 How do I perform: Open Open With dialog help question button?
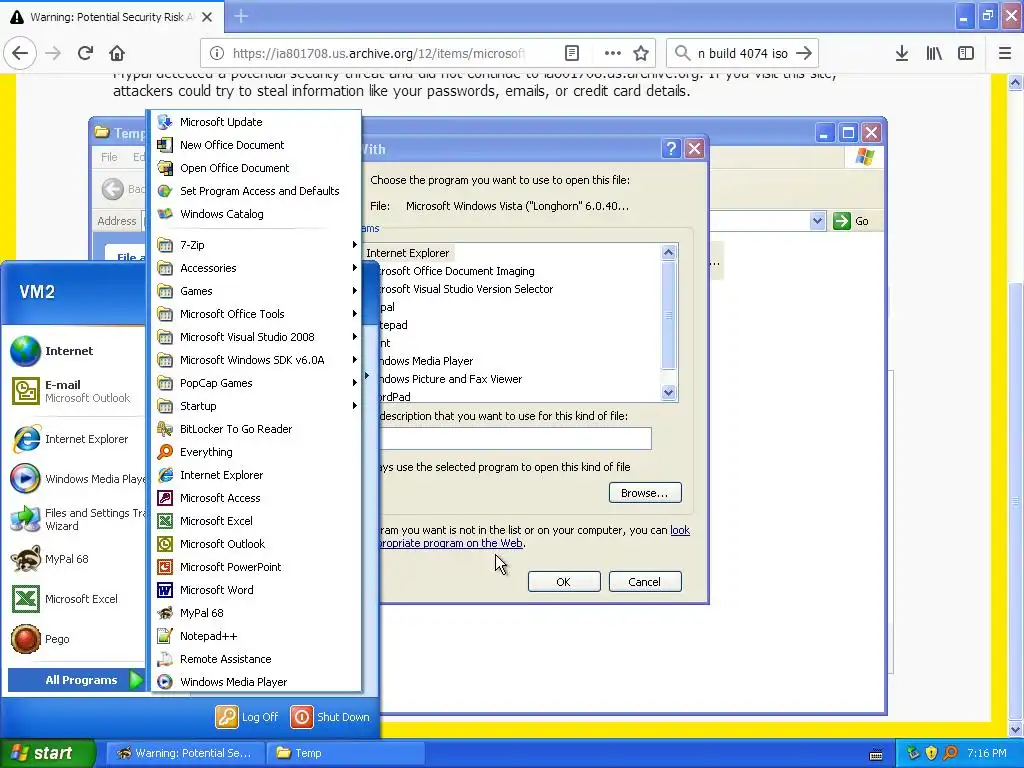click(671, 149)
